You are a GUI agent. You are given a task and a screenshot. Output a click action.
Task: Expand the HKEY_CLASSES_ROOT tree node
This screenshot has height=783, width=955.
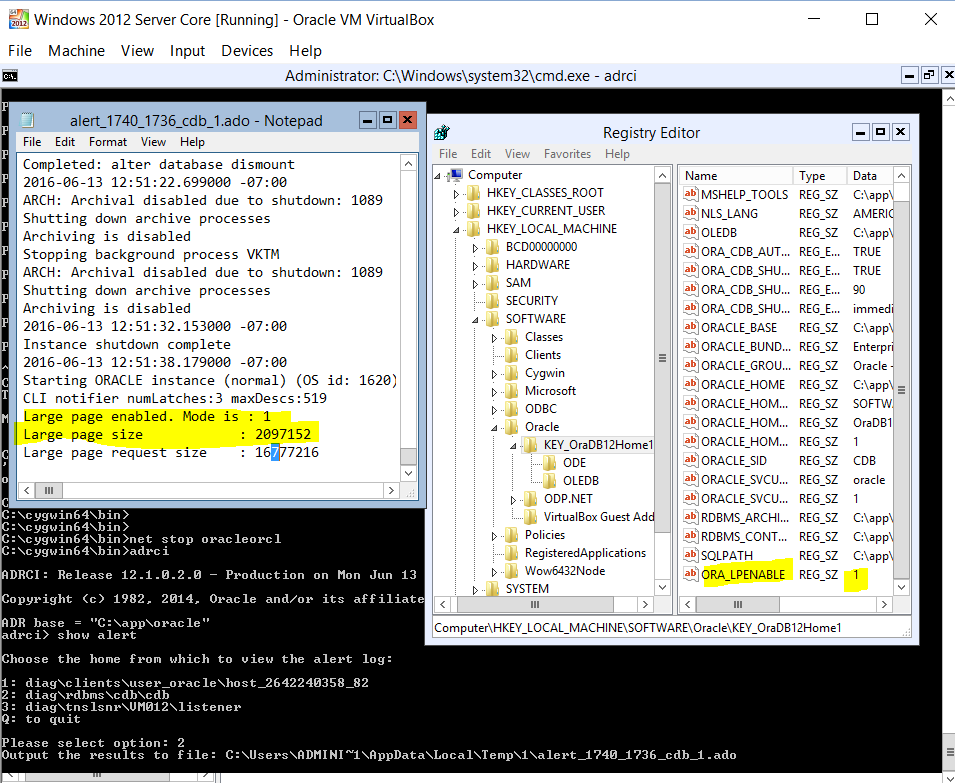click(457, 193)
